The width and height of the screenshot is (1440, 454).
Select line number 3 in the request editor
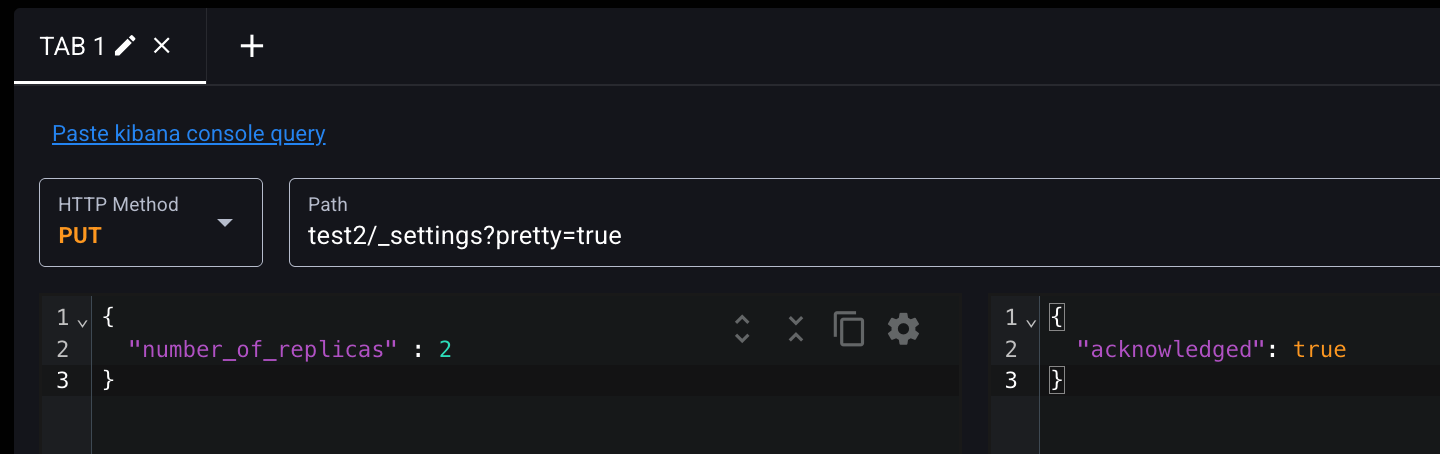click(62, 380)
